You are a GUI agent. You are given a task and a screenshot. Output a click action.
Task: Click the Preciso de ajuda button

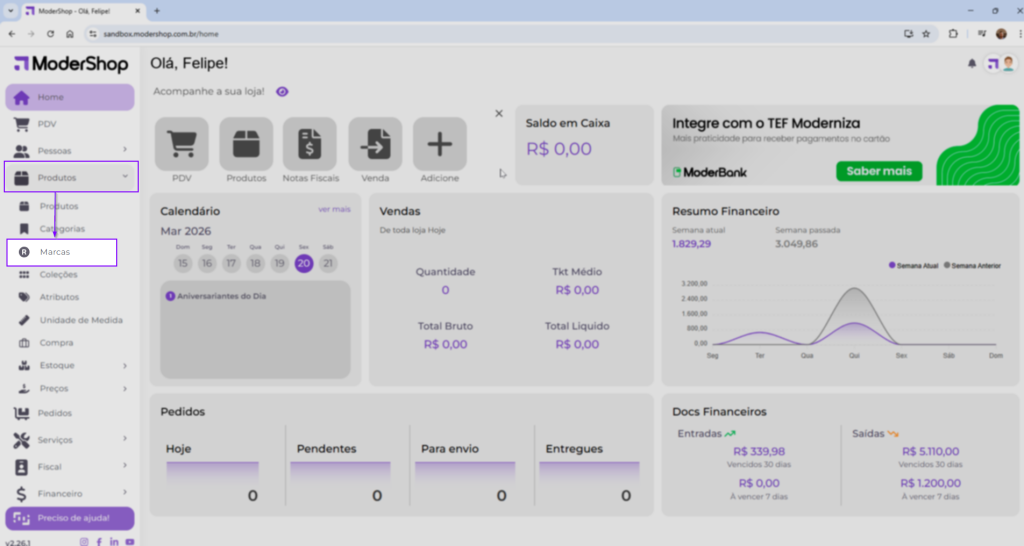pos(70,518)
